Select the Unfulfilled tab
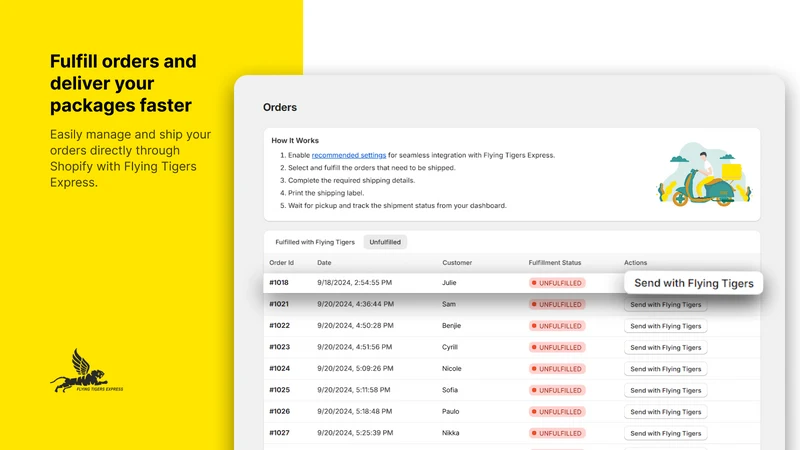 pos(385,242)
